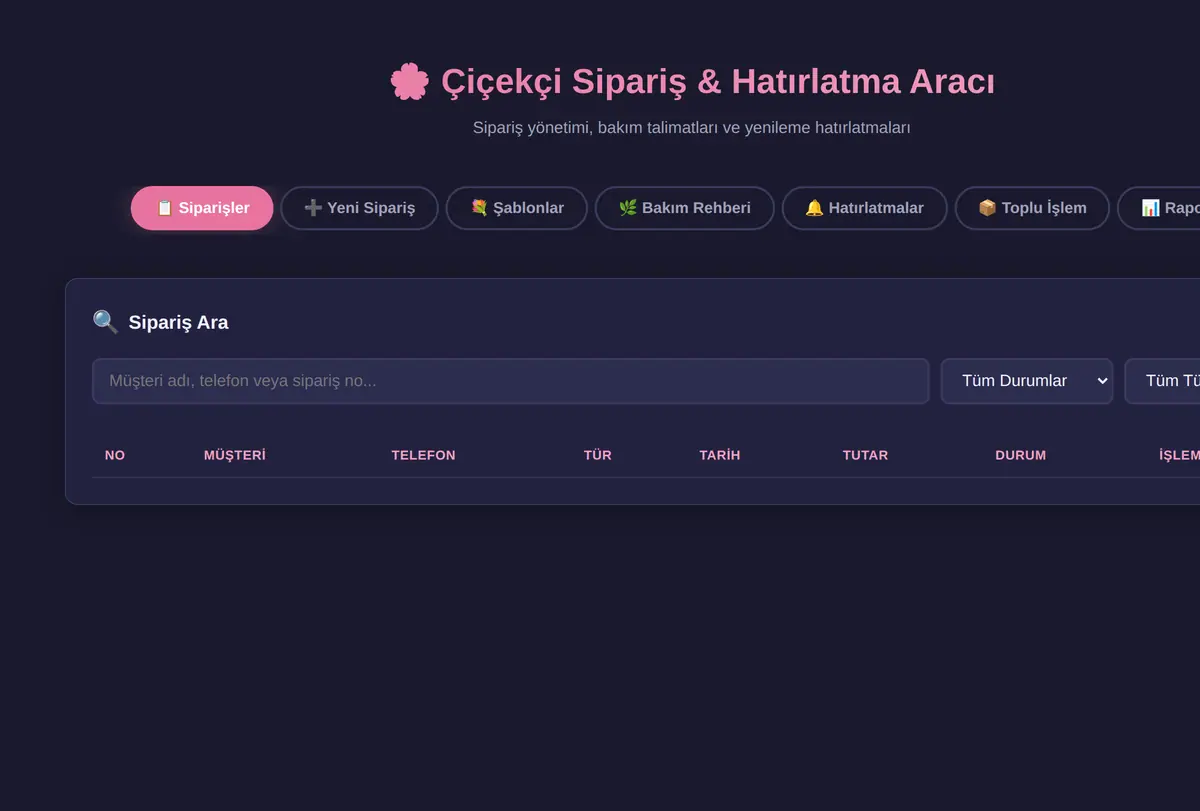Click the DURUM column header

coord(1021,455)
